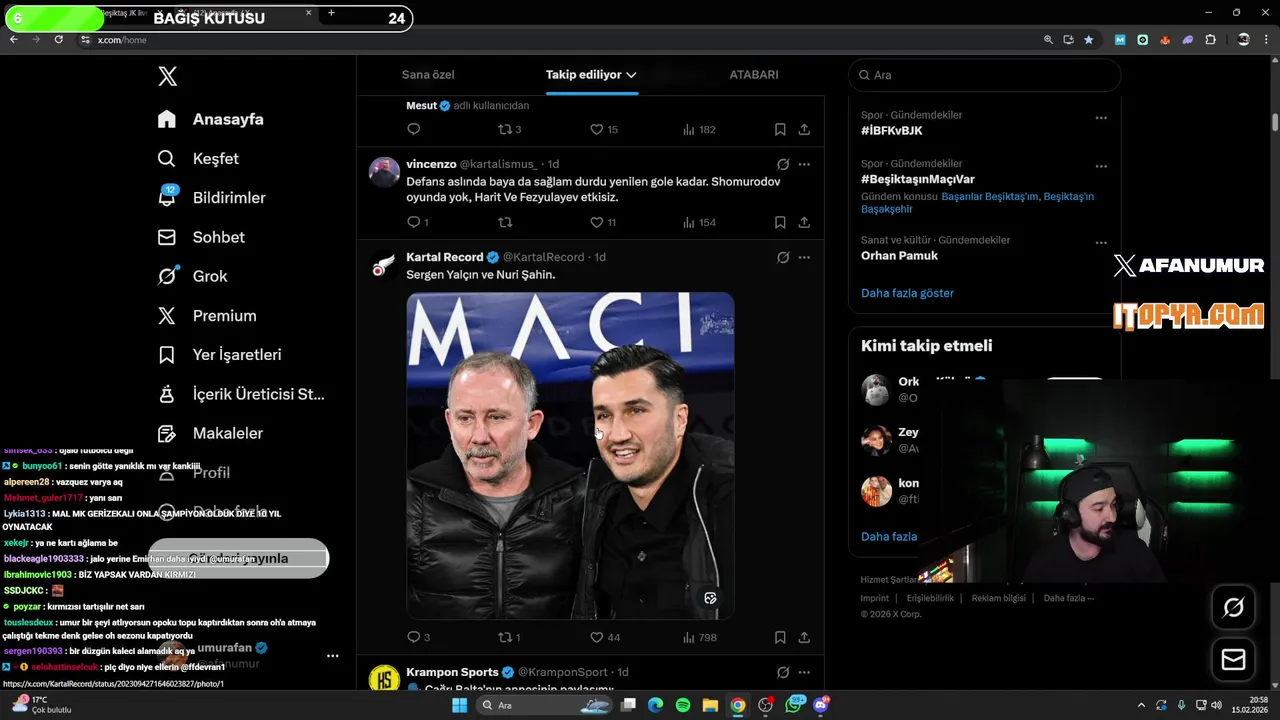Viewport: 1280px width, 720px height.
Task: Open a new browser tab
Action: [x=331, y=13]
